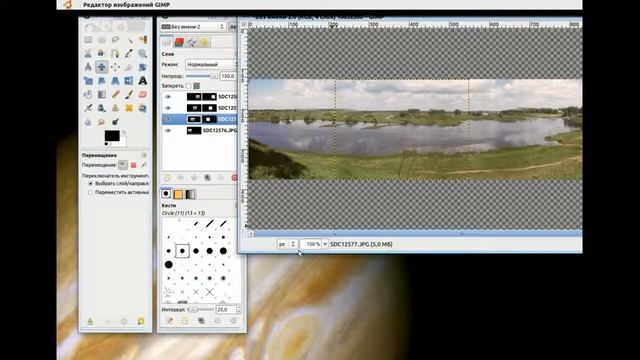
Task: Select the Pencil tool
Action: (115, 94)
